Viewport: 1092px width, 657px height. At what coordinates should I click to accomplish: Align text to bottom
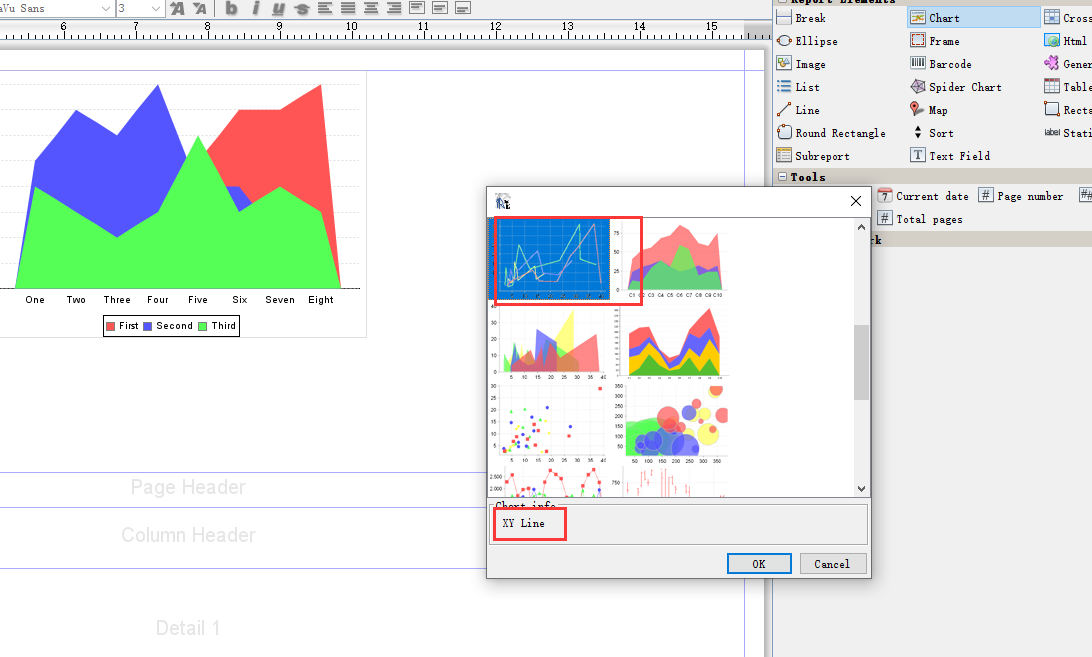point(463,8)
